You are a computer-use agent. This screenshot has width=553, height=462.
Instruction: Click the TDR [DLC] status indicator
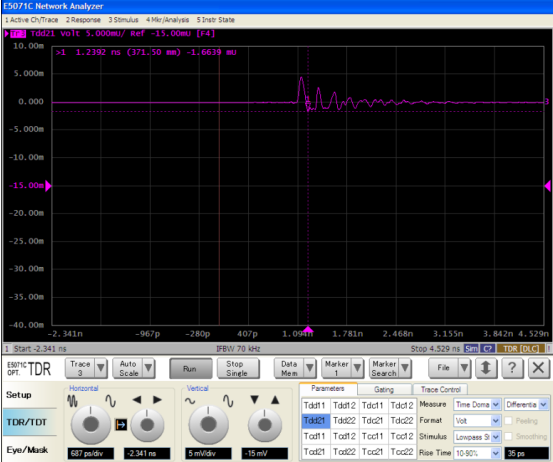click(521, 349)
